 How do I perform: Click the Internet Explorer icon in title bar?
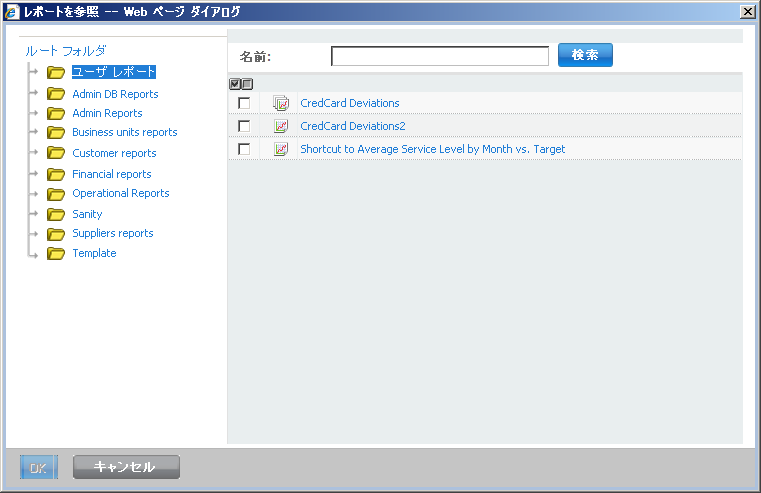click(12, 12)
